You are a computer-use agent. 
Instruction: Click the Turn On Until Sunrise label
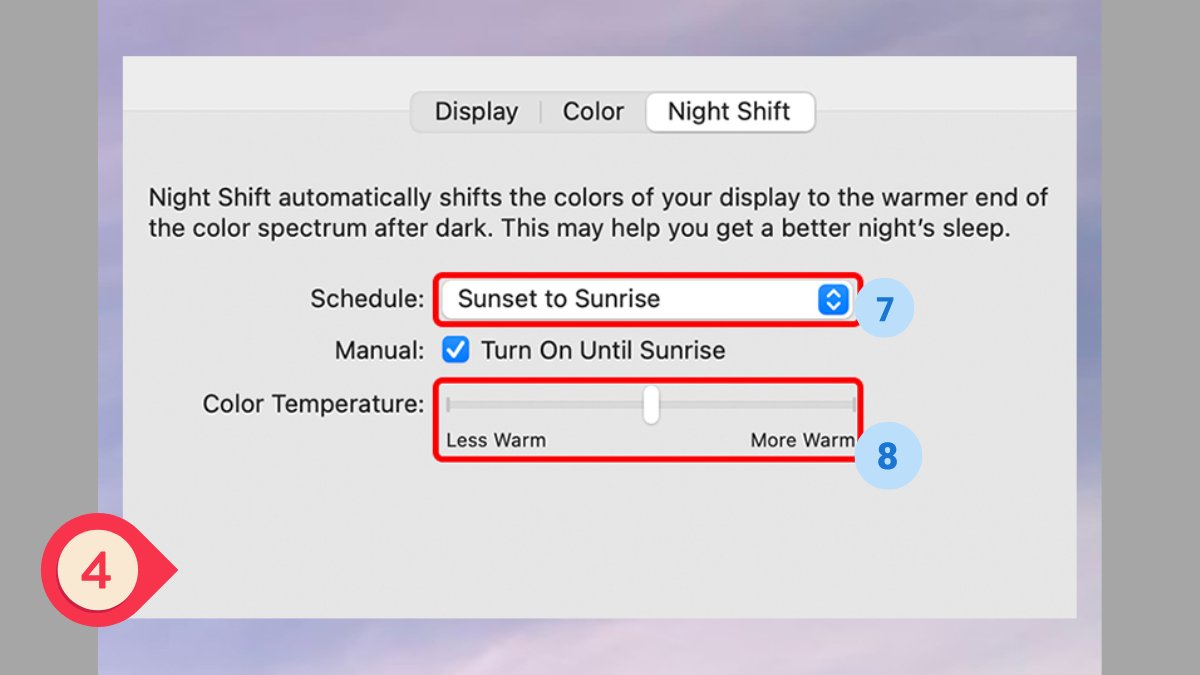(x=603, y=351)
